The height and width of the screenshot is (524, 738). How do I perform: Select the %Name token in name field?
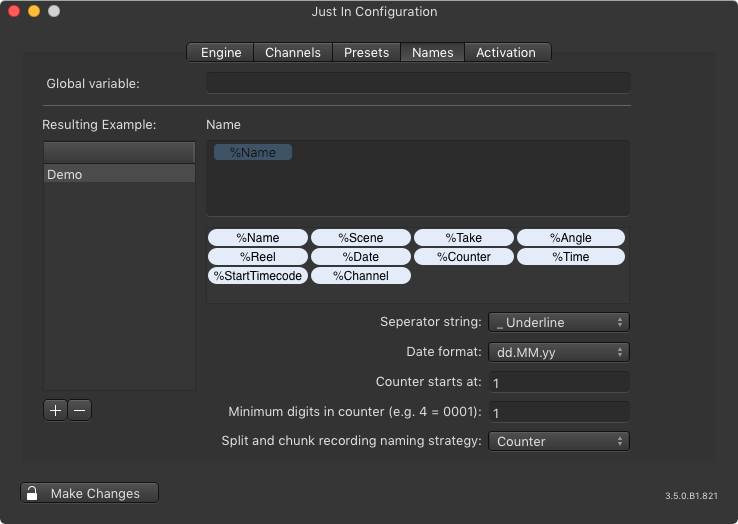click(253, 152)
